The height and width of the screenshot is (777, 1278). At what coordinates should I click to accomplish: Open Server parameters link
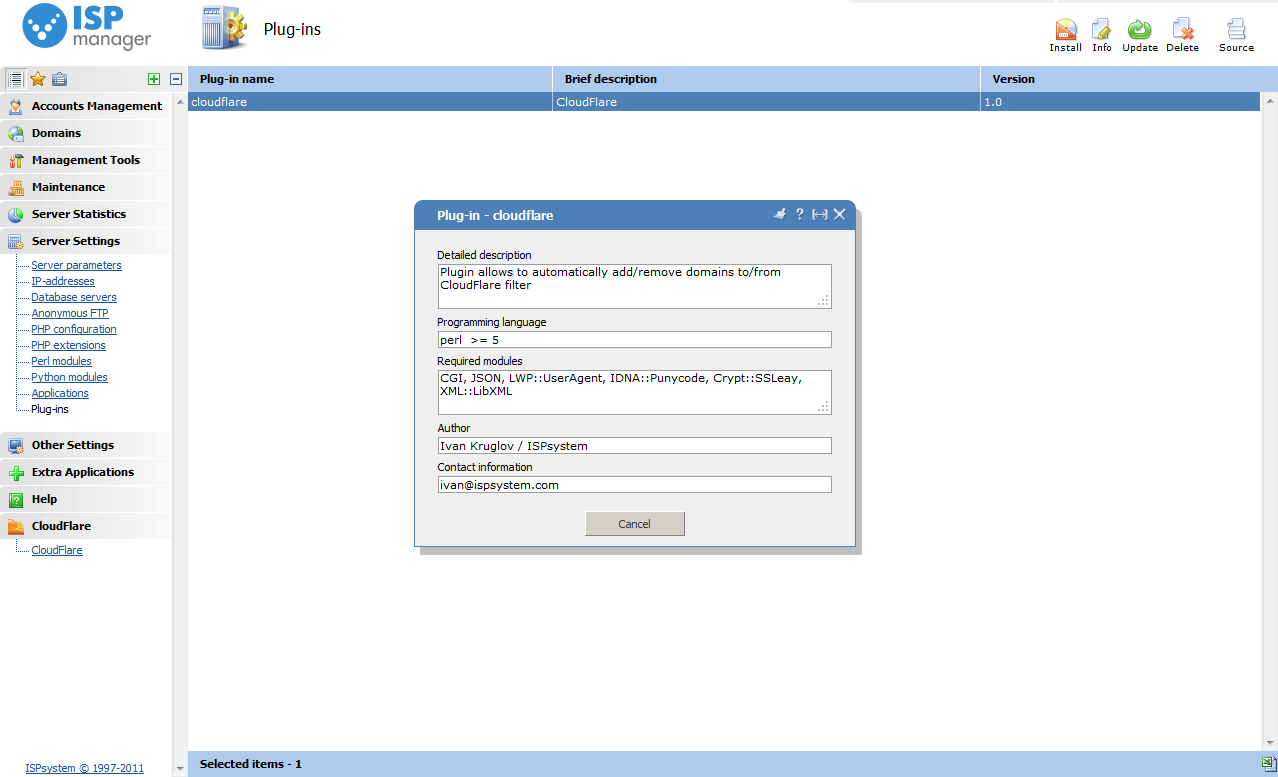tap(76, 265)
